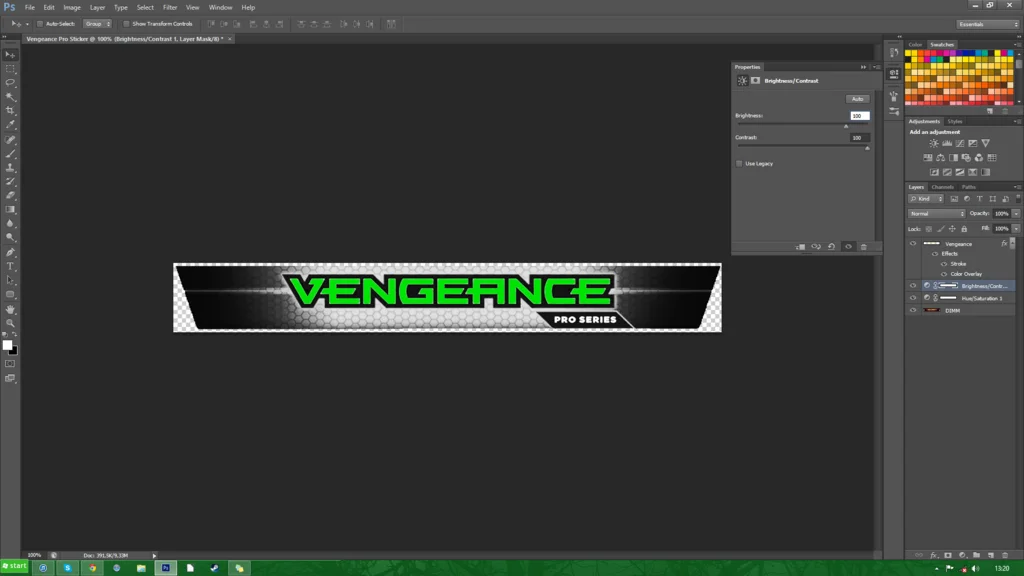Click the Windows start button
The image size is (1024, 576).
[14, 566]
